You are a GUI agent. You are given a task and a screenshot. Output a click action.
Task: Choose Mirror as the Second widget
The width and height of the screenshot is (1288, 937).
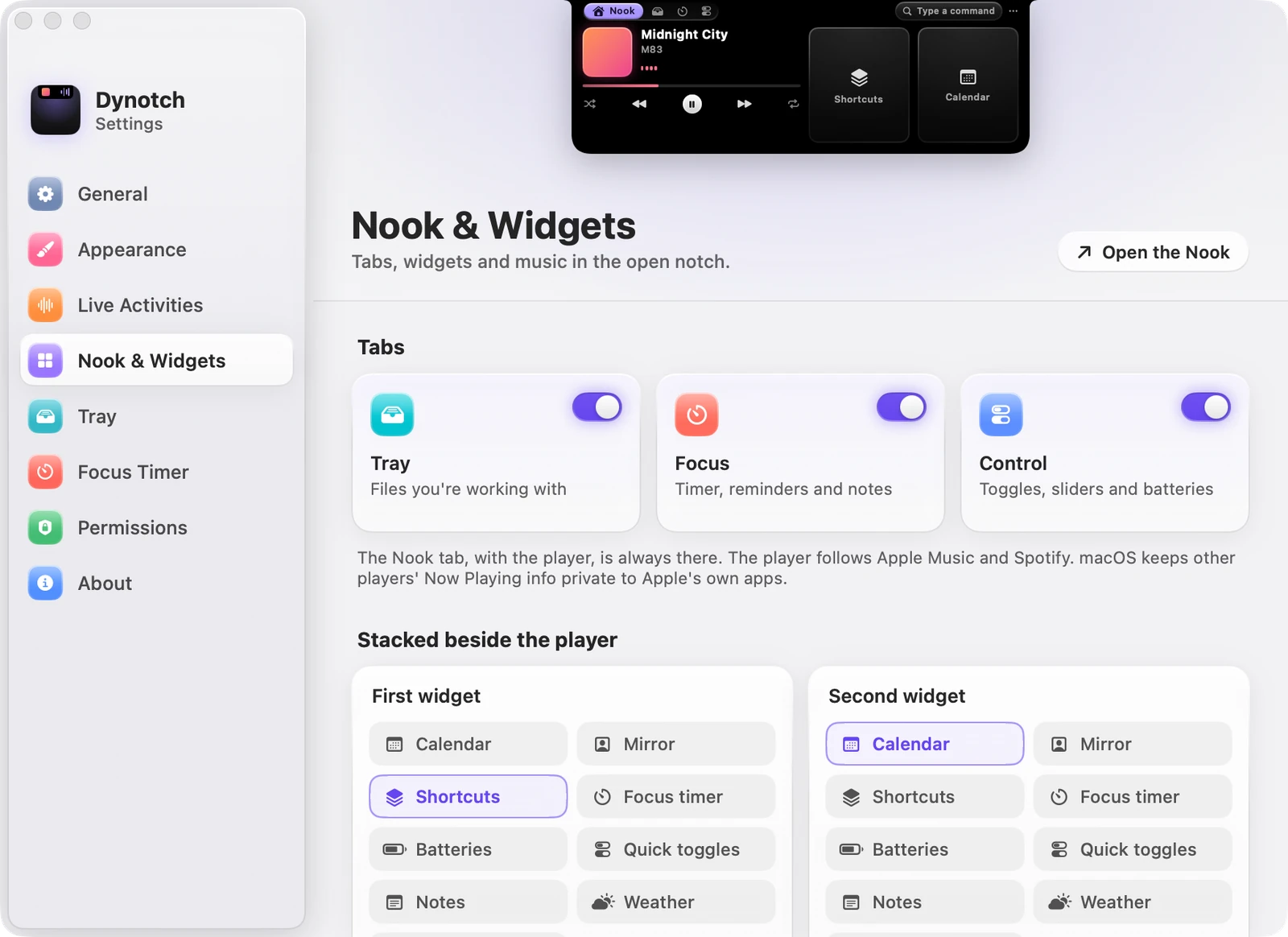pyautogui.click(x=1133, y=744)
